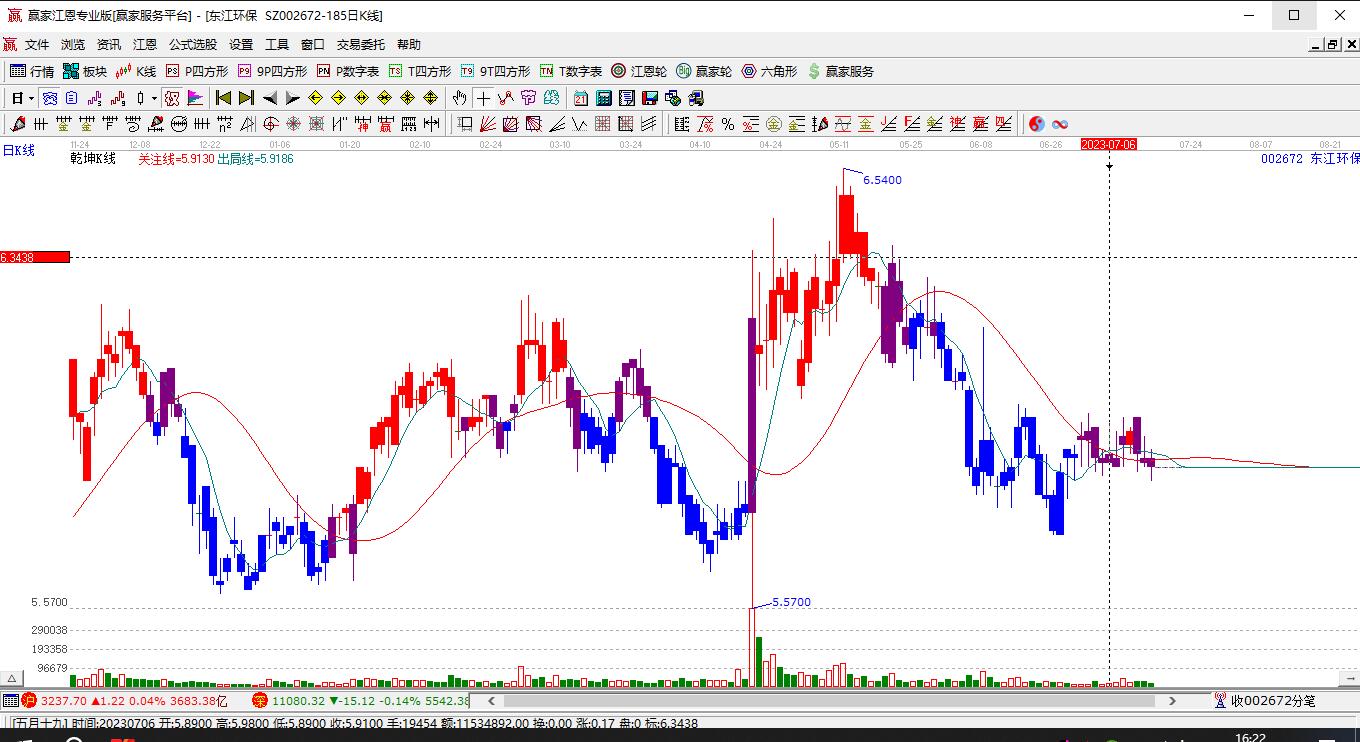The height and width of the screenshot is (742, 1360).
Task: Select the percent sign drawing tool
Action: 728,124
